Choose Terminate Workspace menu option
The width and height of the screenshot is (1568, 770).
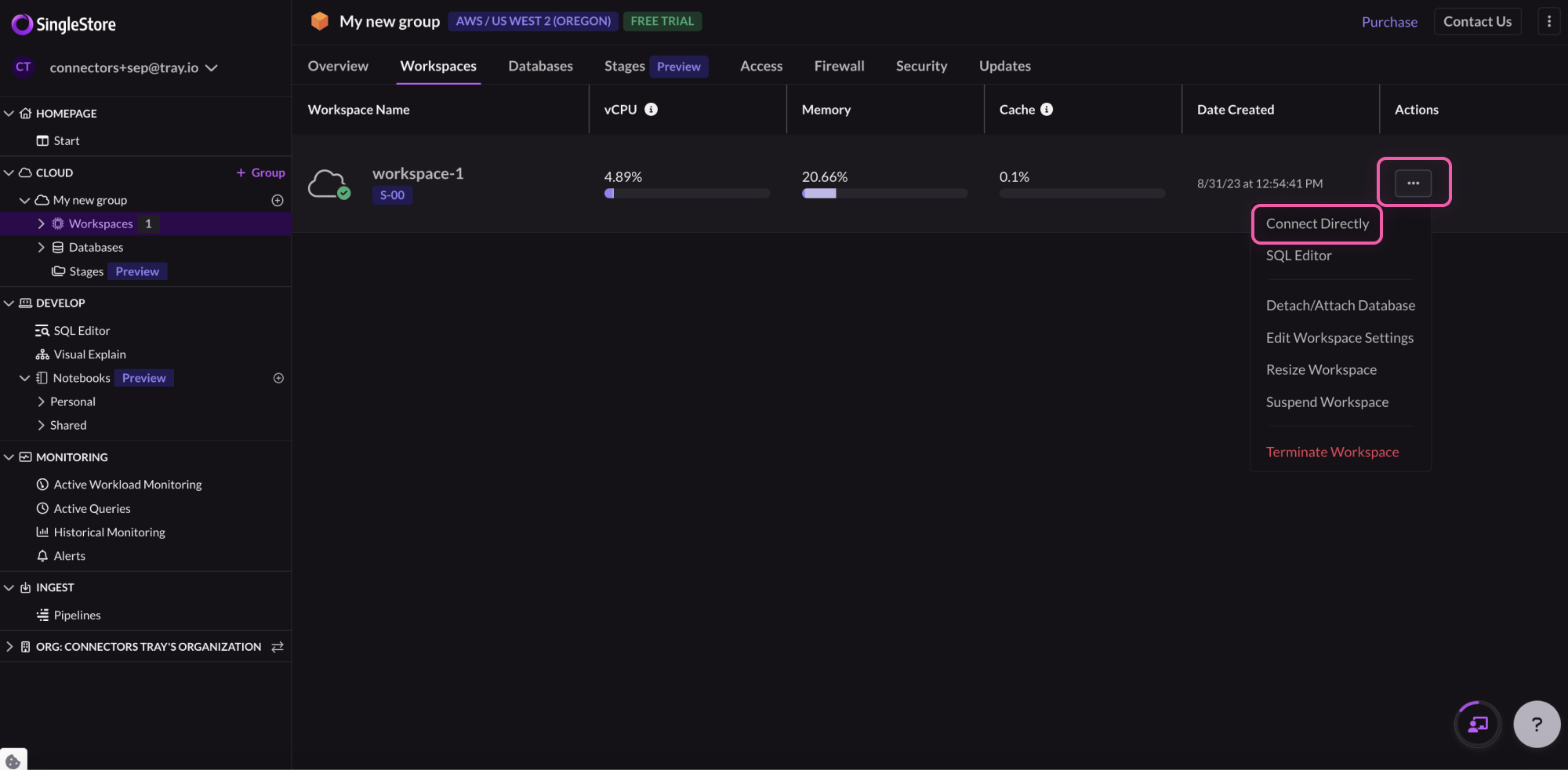[1332, 452]
